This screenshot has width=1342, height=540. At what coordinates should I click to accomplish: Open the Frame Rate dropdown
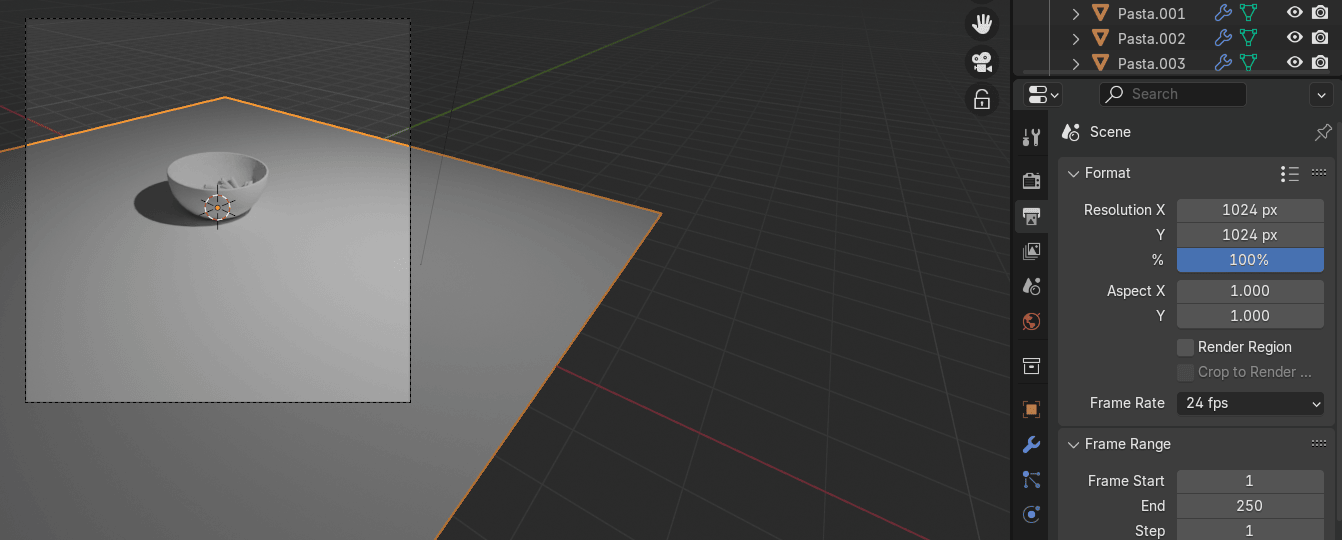[x=1250, y=403]
